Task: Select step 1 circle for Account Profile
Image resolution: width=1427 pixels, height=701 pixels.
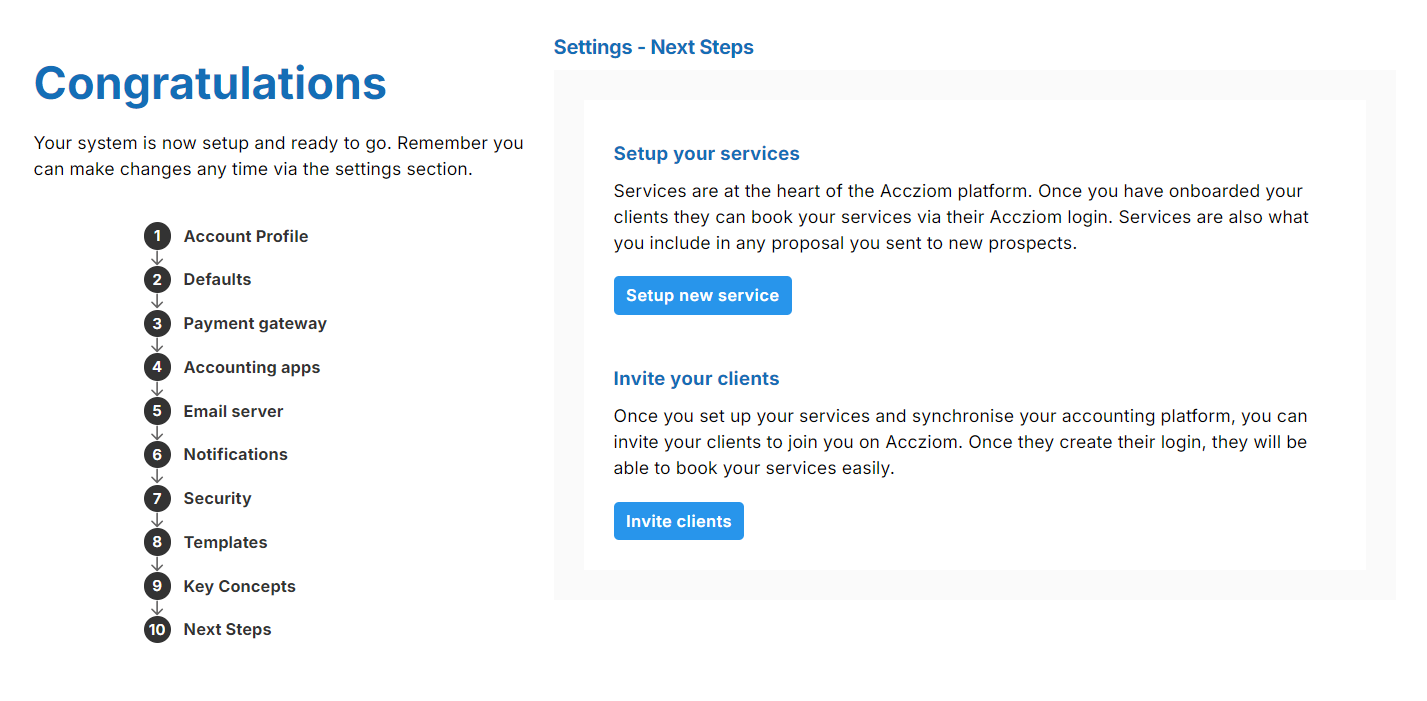Action: coord(157,236)
